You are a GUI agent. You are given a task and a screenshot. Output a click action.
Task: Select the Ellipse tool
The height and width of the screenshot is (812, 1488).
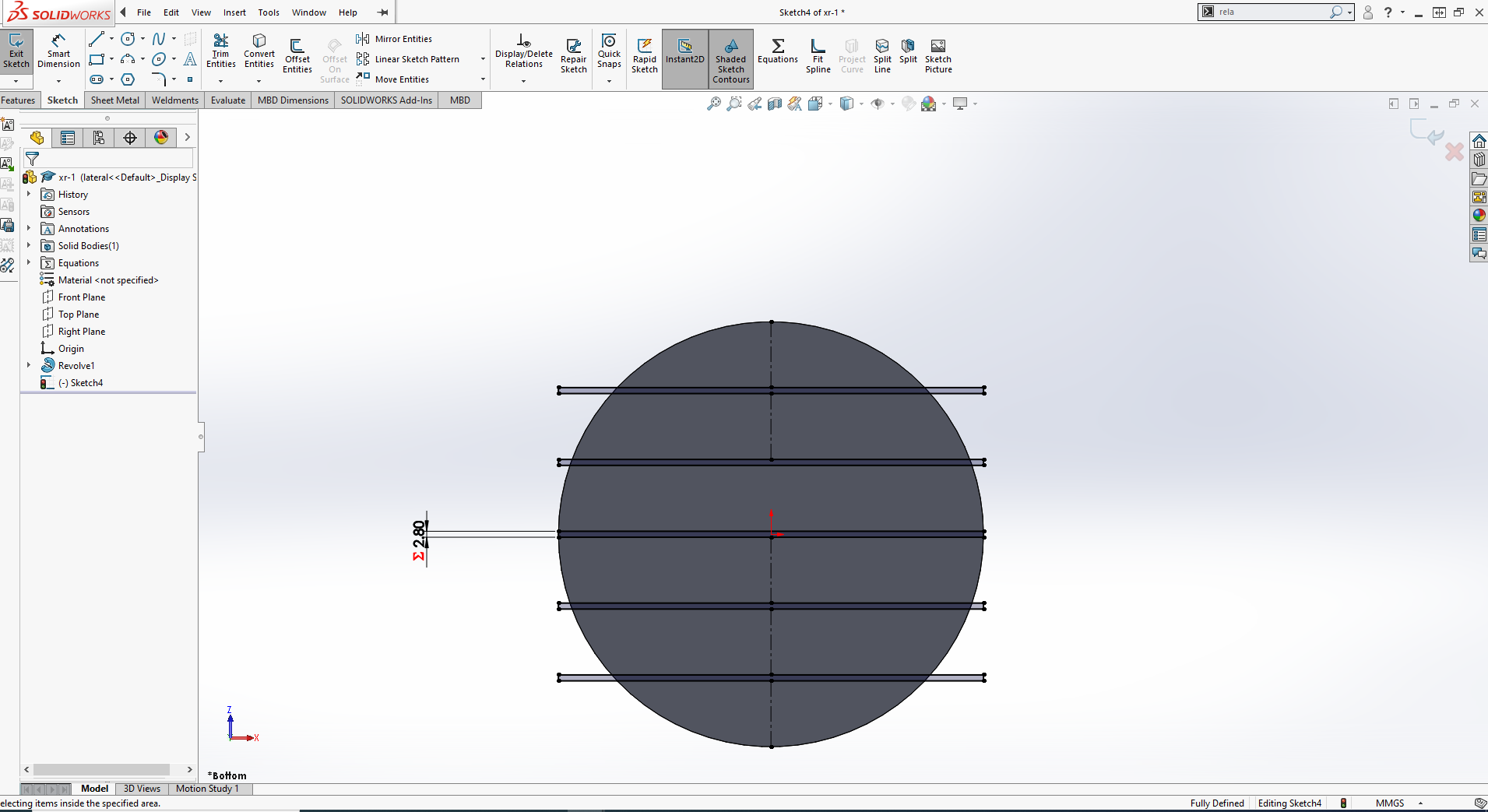pos(159,59)
